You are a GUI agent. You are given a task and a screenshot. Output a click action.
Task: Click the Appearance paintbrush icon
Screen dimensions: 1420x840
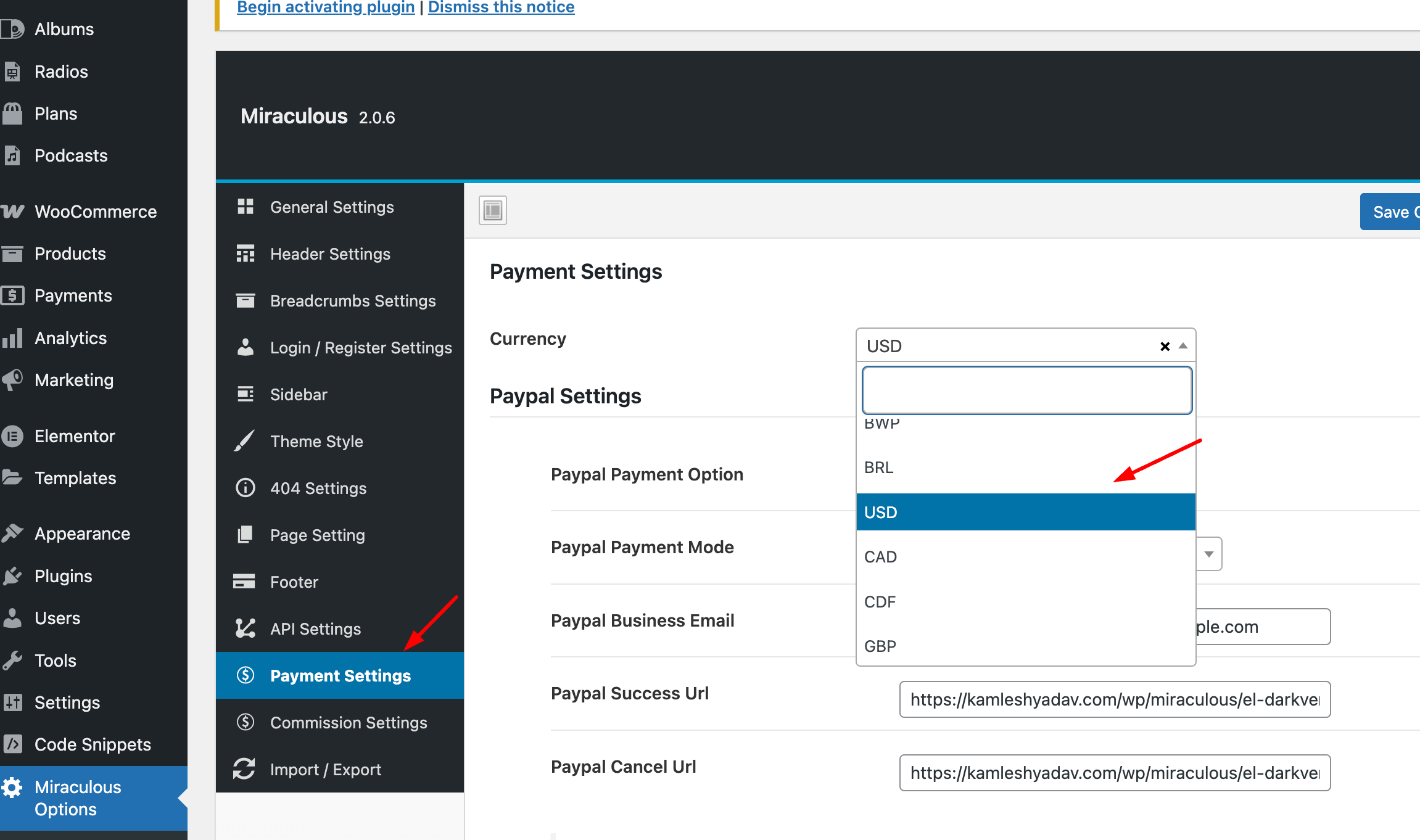pyautogui.click(x=12, y=533)
